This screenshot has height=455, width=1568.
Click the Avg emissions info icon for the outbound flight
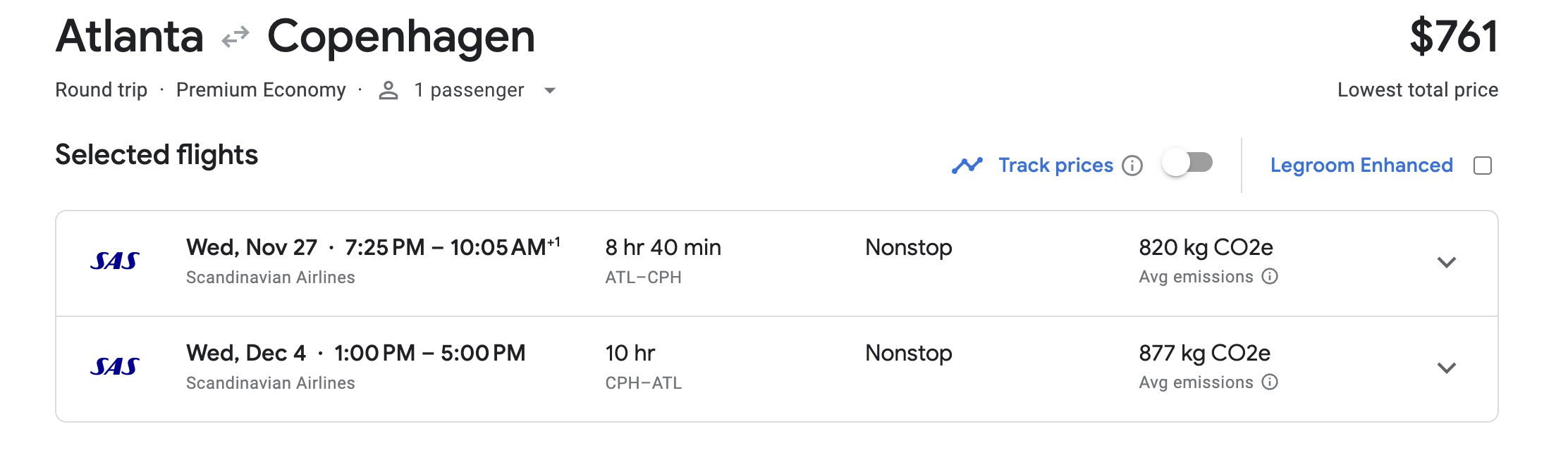click(x=1271, y=277)
